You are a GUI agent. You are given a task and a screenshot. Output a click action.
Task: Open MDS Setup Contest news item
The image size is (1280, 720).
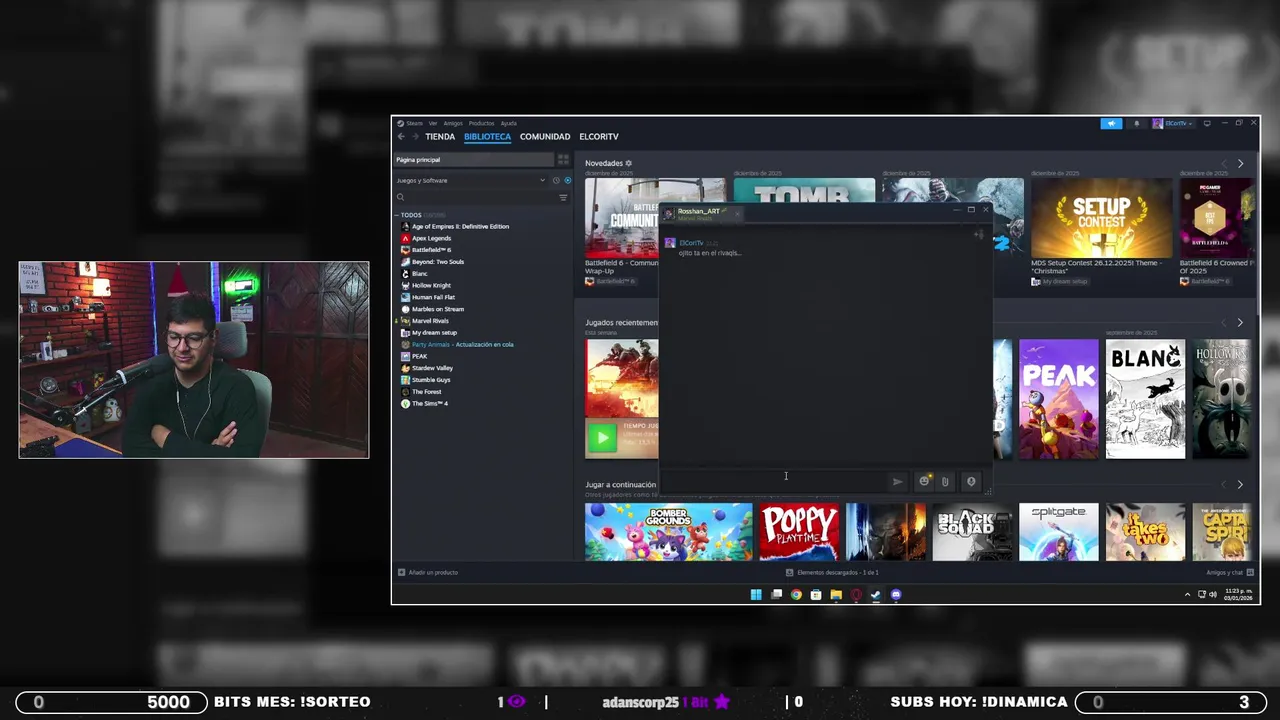(x=1101, y=232)
